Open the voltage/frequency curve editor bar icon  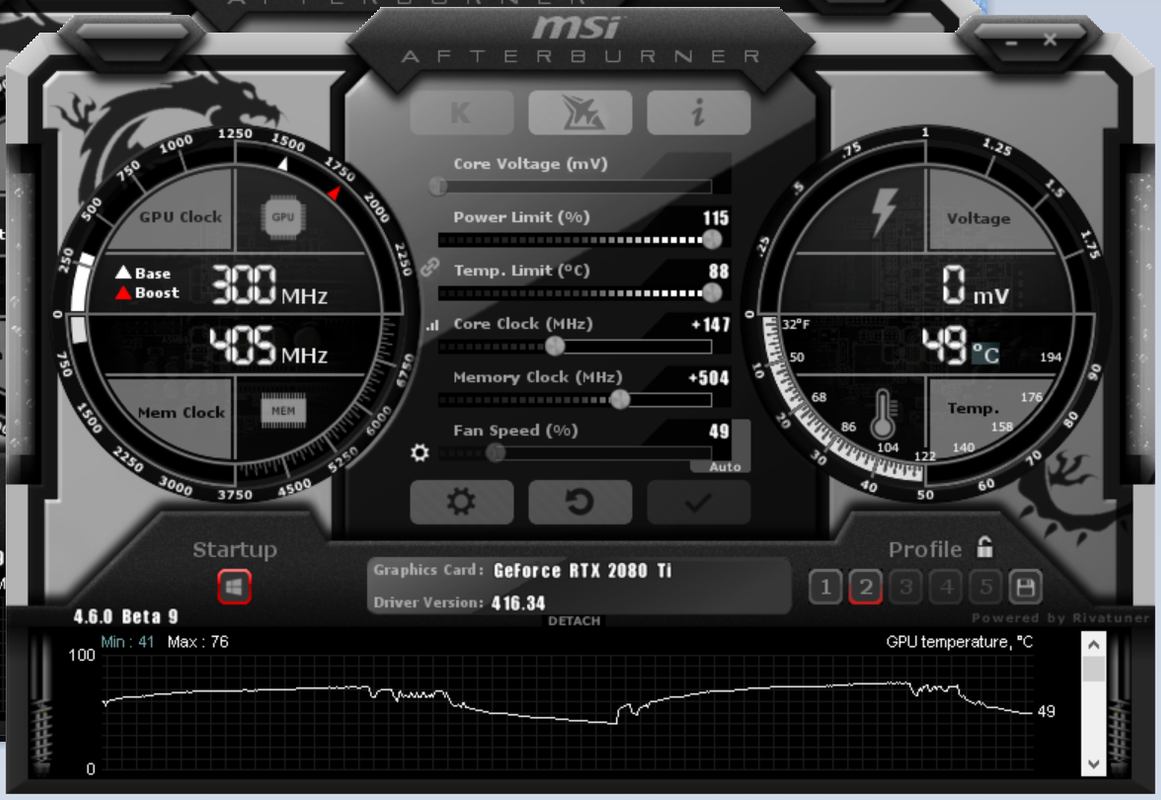point(432,324)
